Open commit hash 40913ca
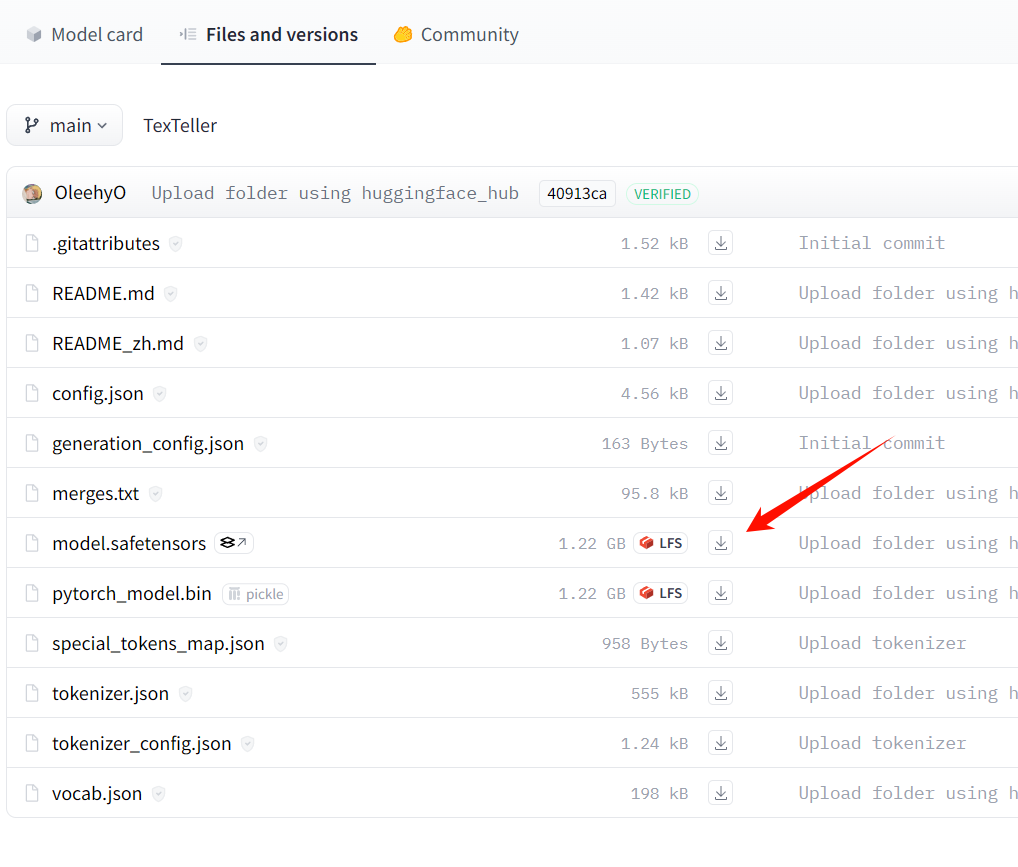The image size is (1018, 867). click(577, 194)
